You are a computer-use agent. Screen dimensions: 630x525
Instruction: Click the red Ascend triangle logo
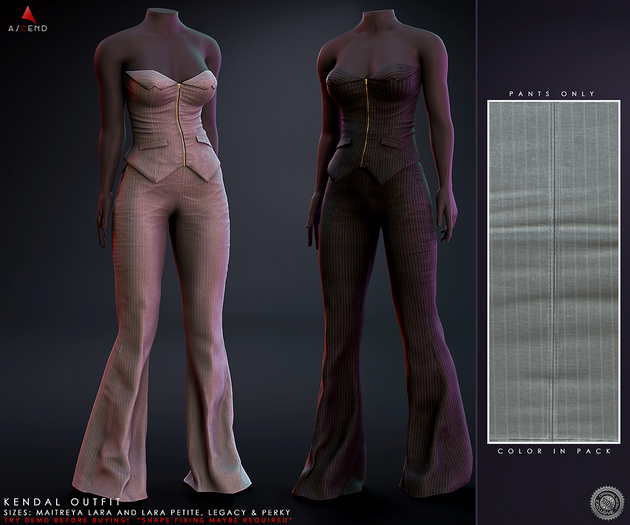[29, 15]
